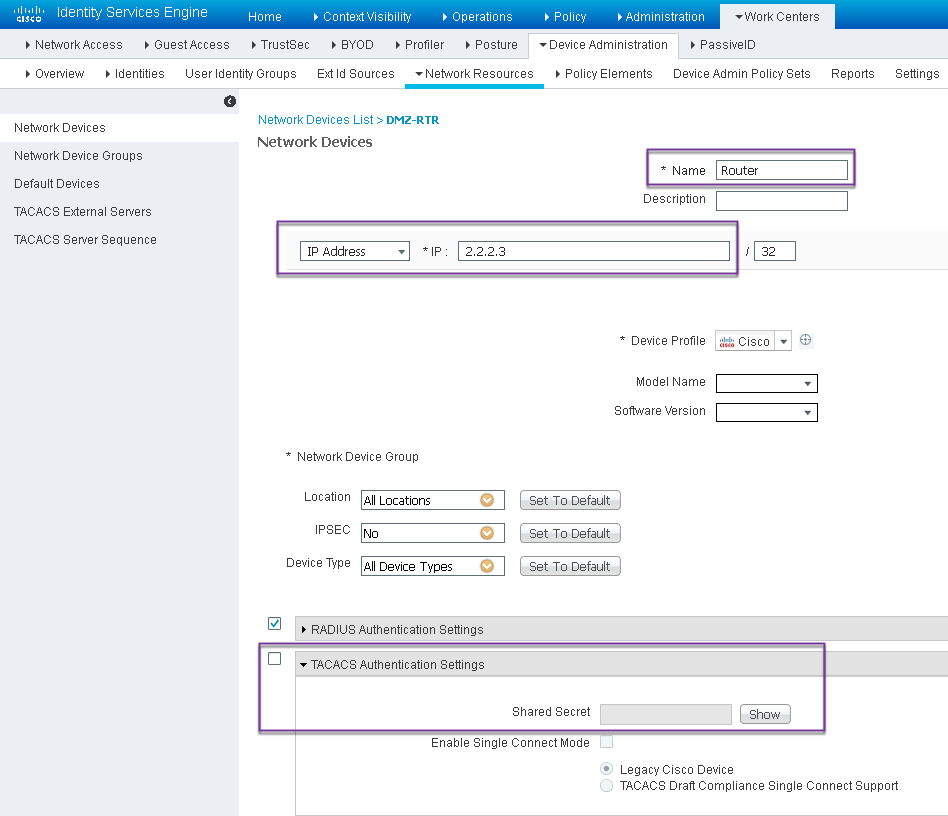Open the Software Version dropdown
This screenshot has width=948, height=816.
coord(767,412)
